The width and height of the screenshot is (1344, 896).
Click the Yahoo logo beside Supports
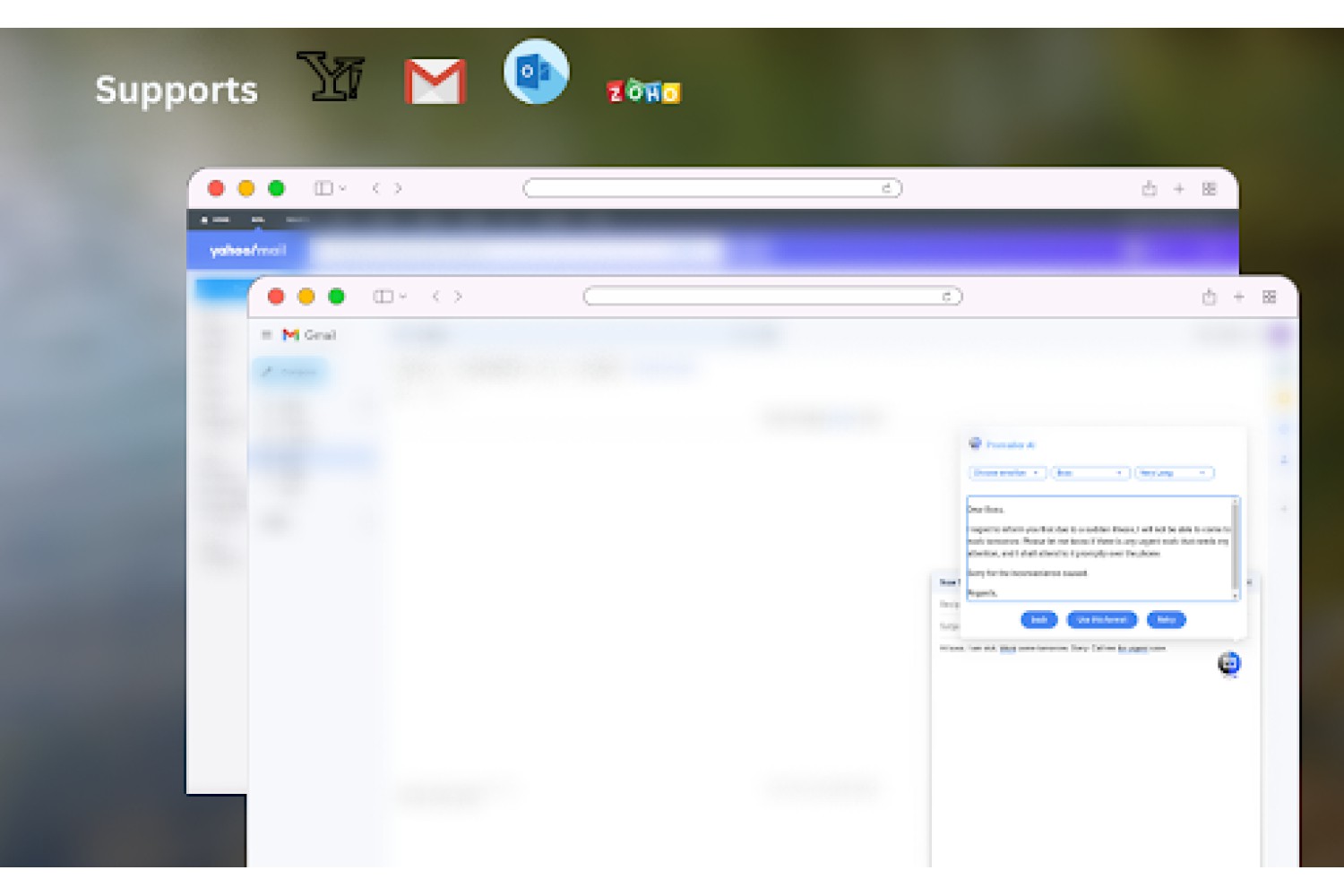(331, 76)
